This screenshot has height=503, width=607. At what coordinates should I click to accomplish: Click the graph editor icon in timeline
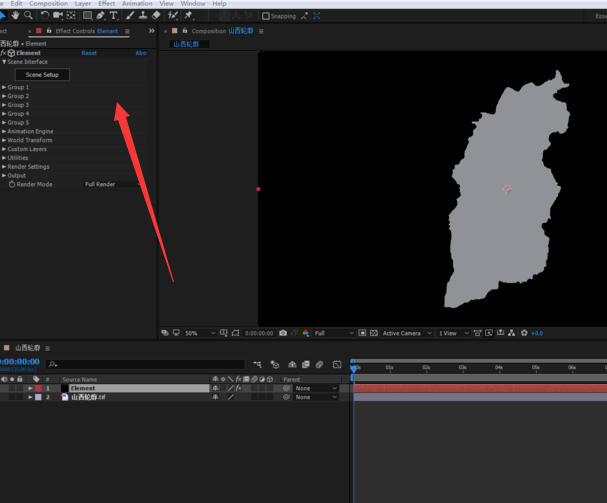337,364
